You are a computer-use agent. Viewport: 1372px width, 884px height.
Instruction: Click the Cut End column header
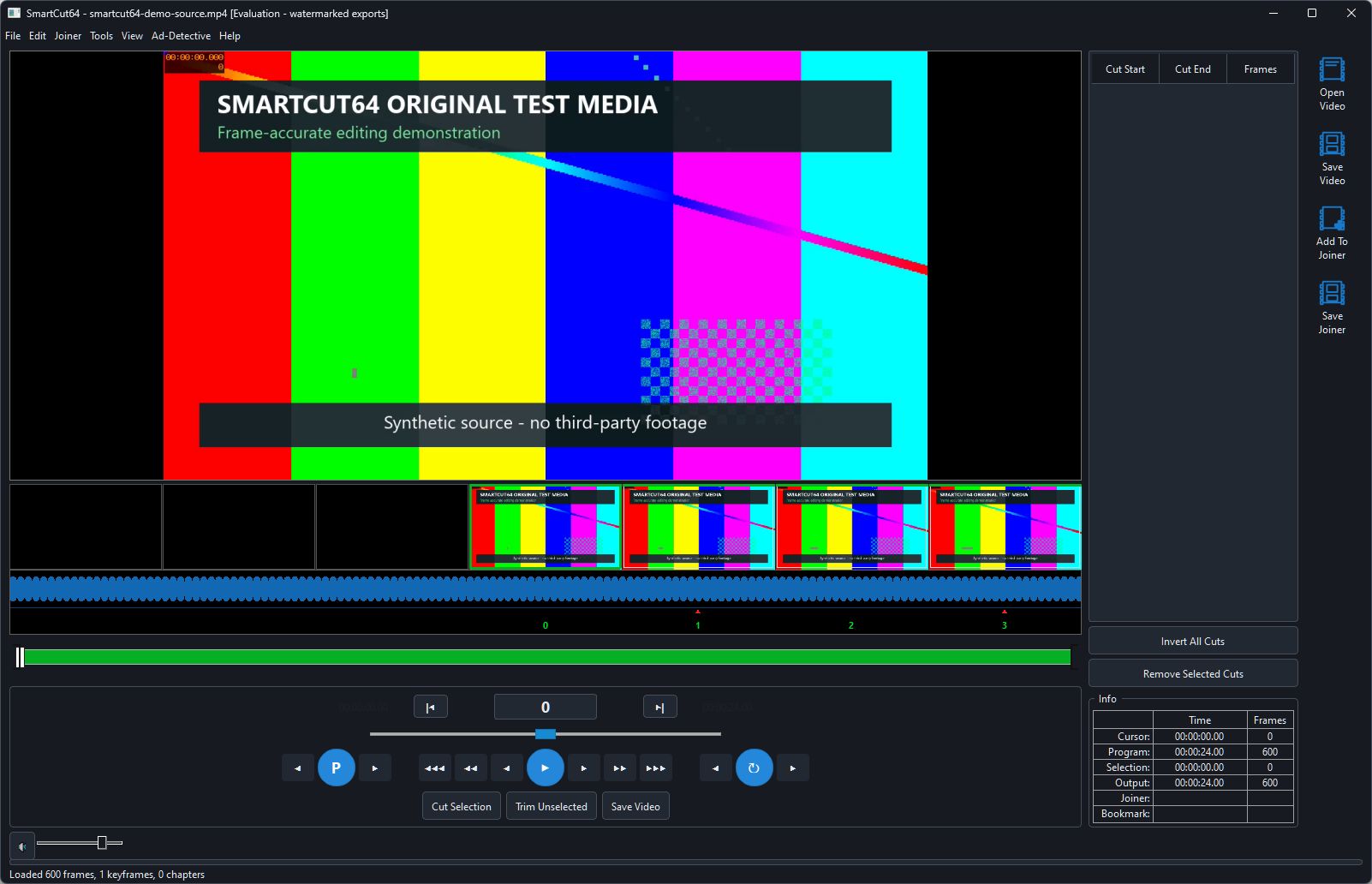pos(1193,69)
